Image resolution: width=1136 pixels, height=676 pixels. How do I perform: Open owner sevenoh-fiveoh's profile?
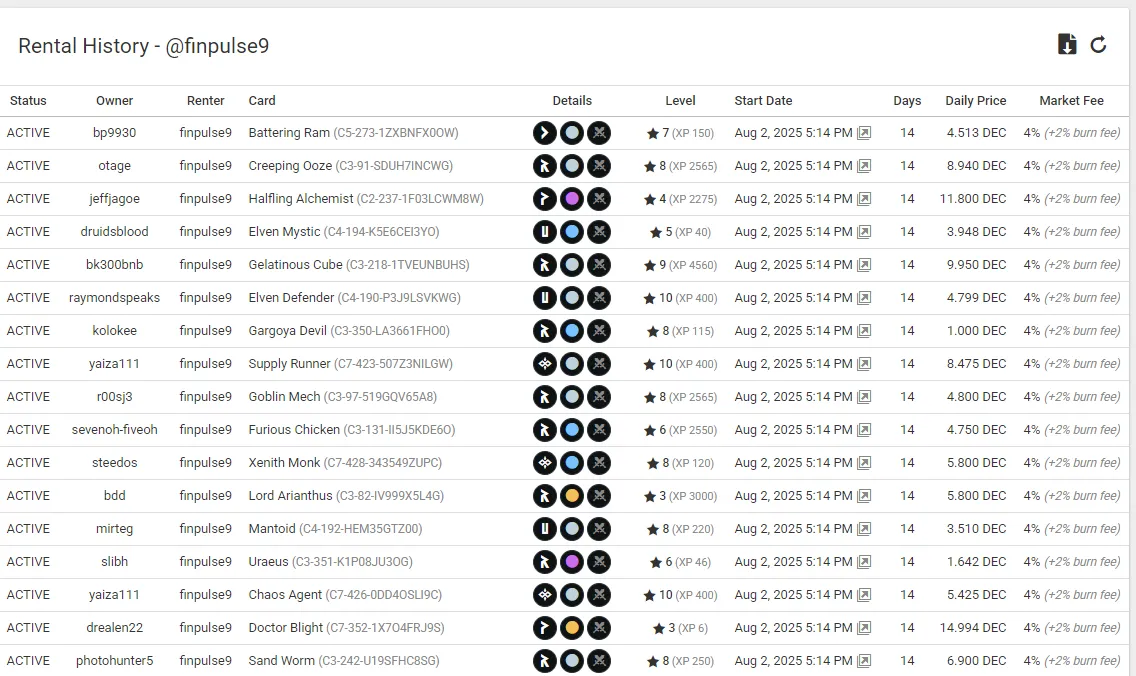pos(114,430)
